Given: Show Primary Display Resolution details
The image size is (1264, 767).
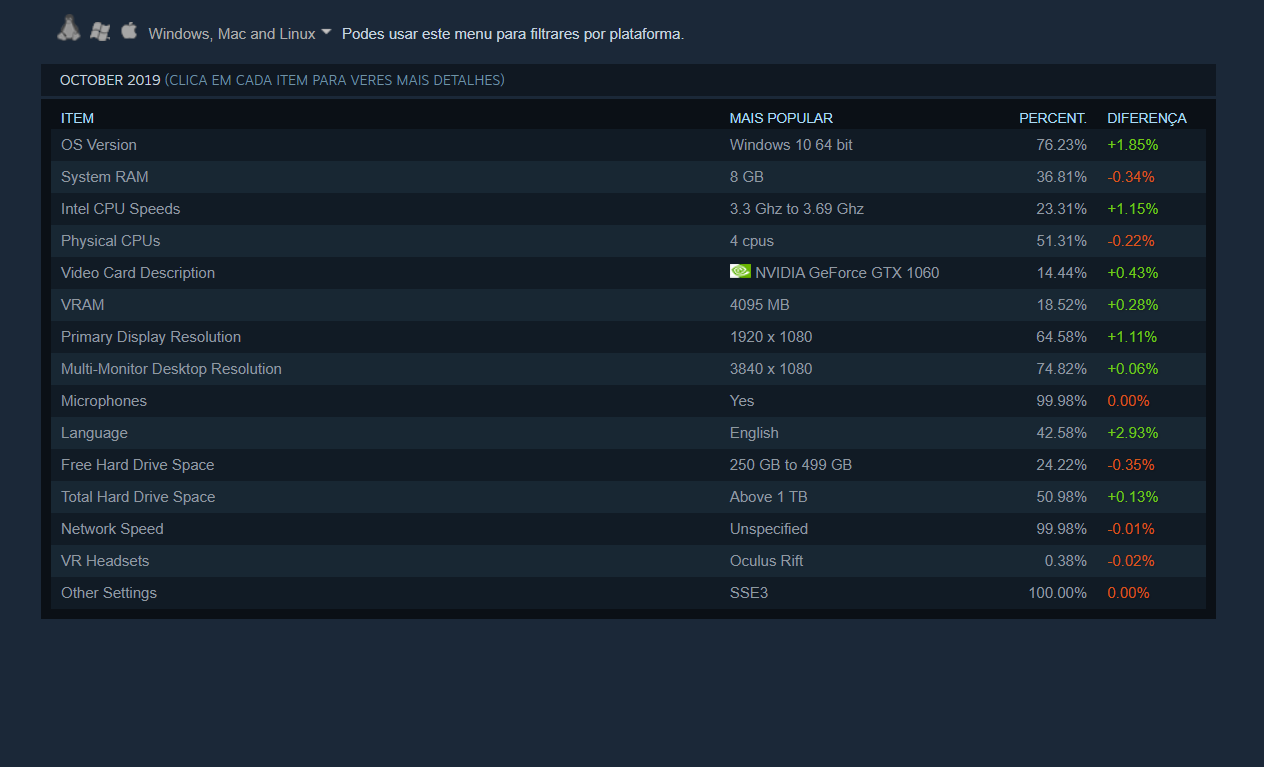Looking at the screenshot, I should tap(628, 337).
